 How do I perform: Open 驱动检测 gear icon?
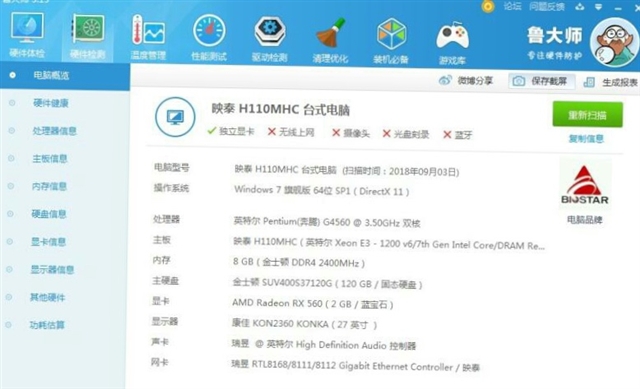click(x=269, y=31)
